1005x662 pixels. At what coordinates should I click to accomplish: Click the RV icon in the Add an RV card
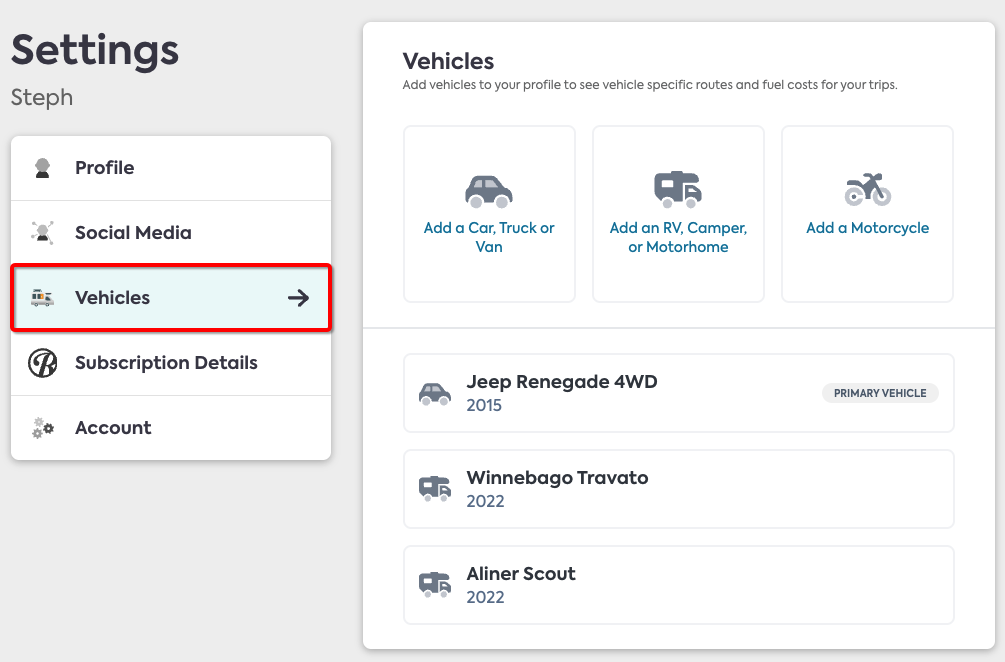click(x=677, y=189)
